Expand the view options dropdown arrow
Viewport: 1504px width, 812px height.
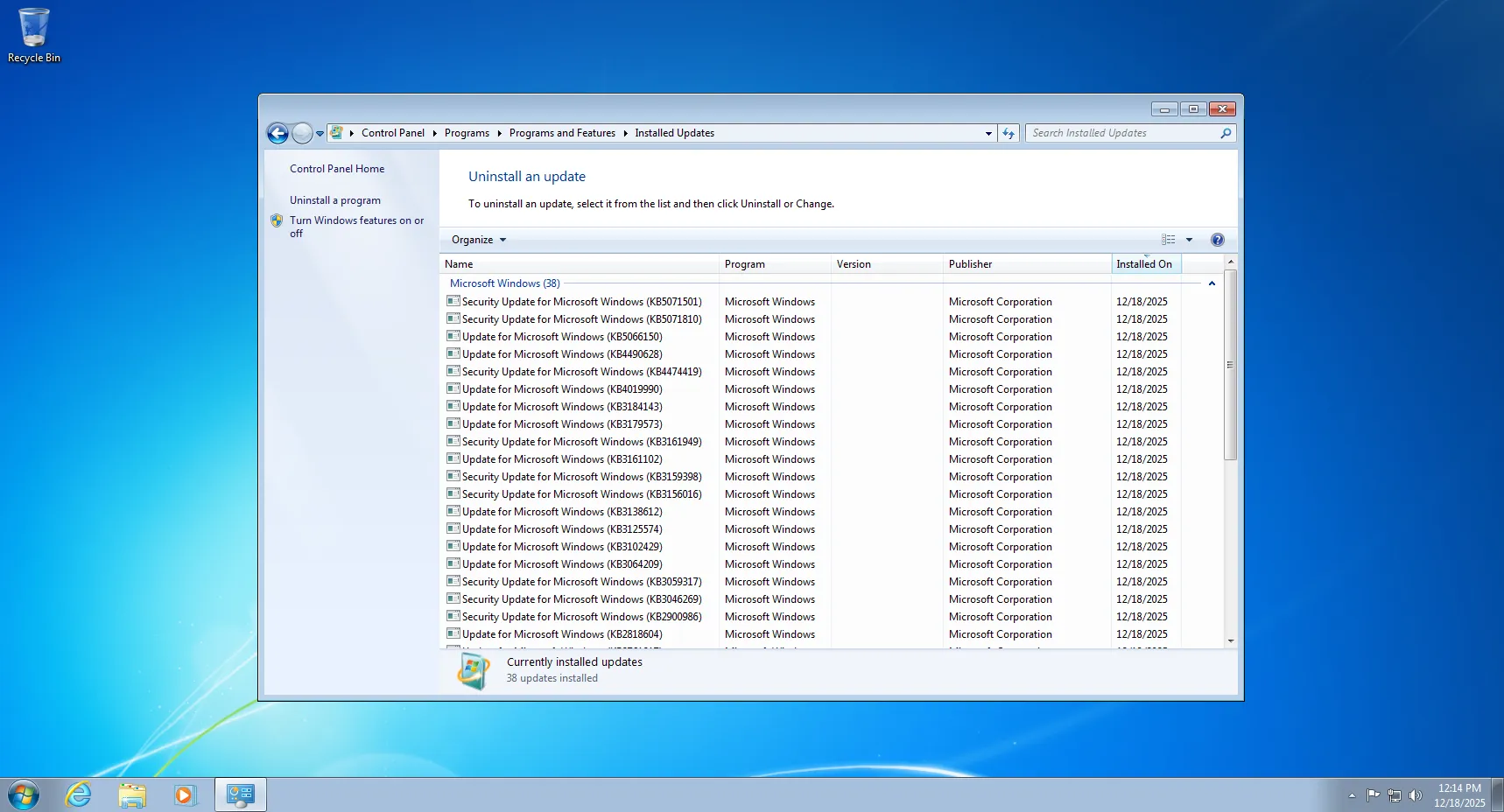point(1189,240)
